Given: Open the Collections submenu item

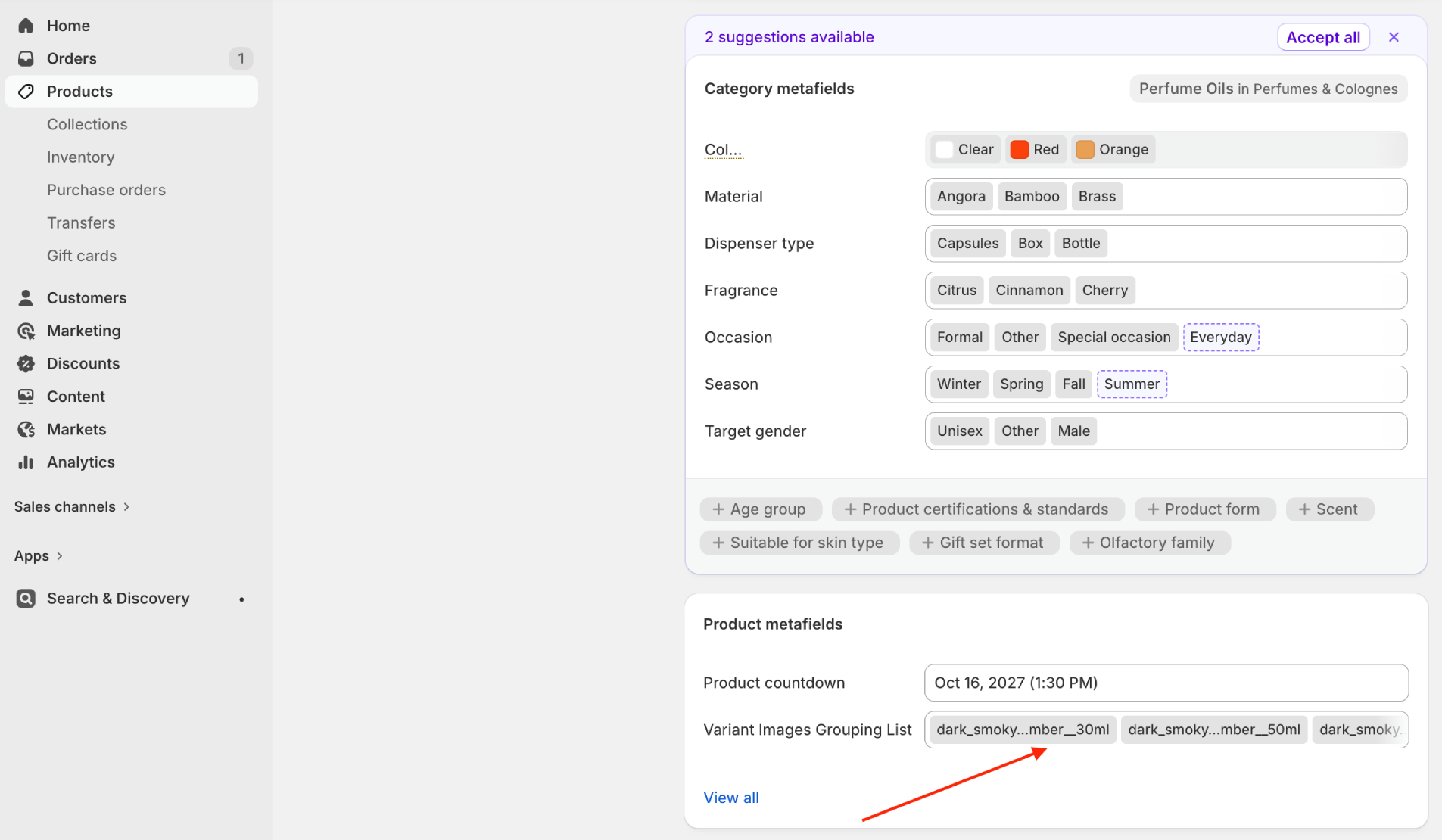Looking at the screenshot, I should 87,124.
